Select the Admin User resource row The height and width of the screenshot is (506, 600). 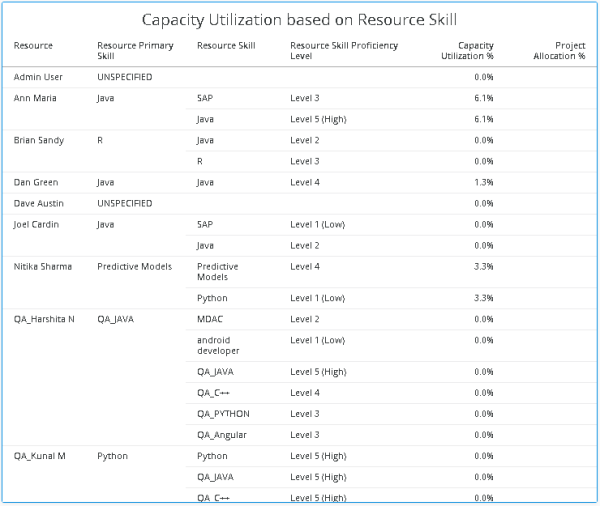(x=38, y=77)
